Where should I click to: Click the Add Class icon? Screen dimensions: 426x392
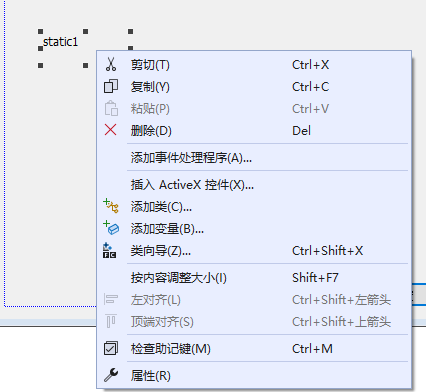click(111, 206)
